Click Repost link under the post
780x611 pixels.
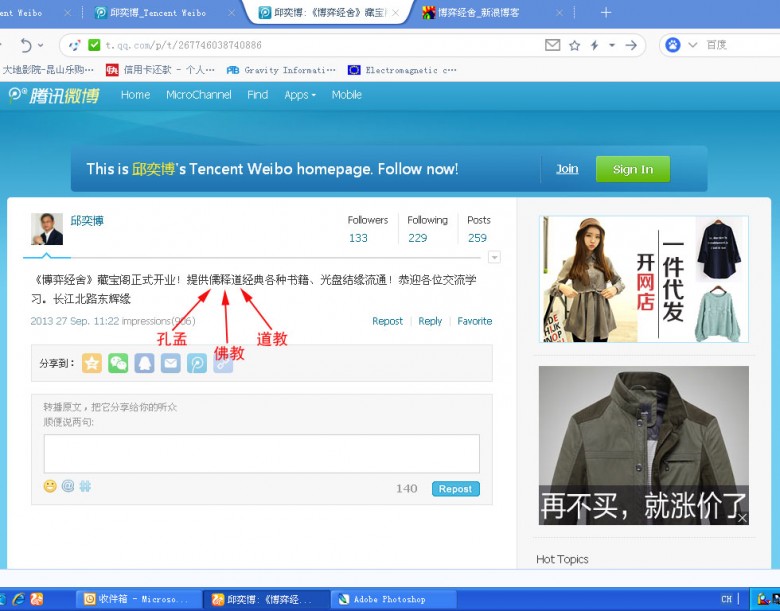388,321
